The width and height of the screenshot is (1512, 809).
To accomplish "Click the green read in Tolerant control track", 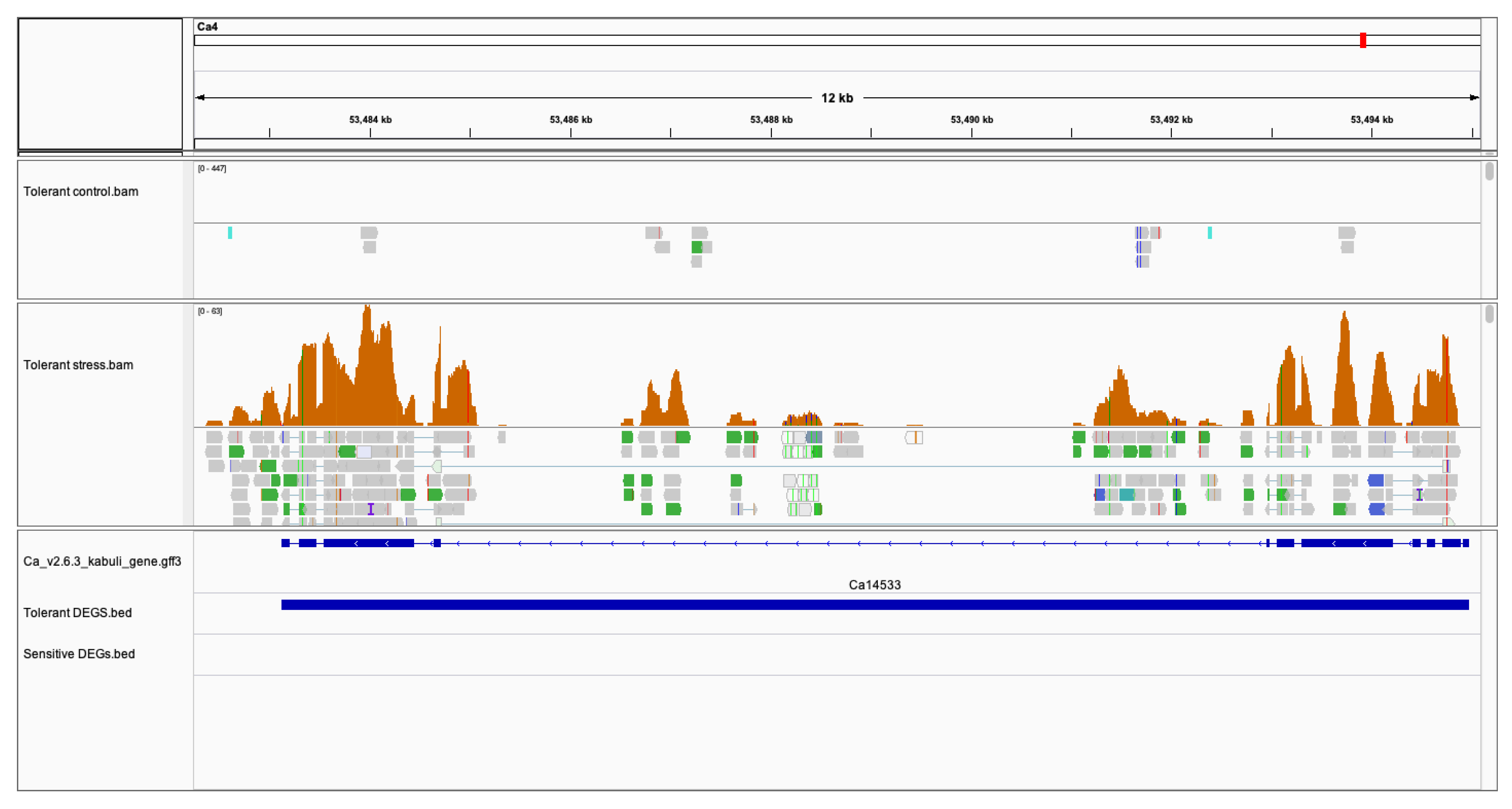I will click(x=697, y=247).
